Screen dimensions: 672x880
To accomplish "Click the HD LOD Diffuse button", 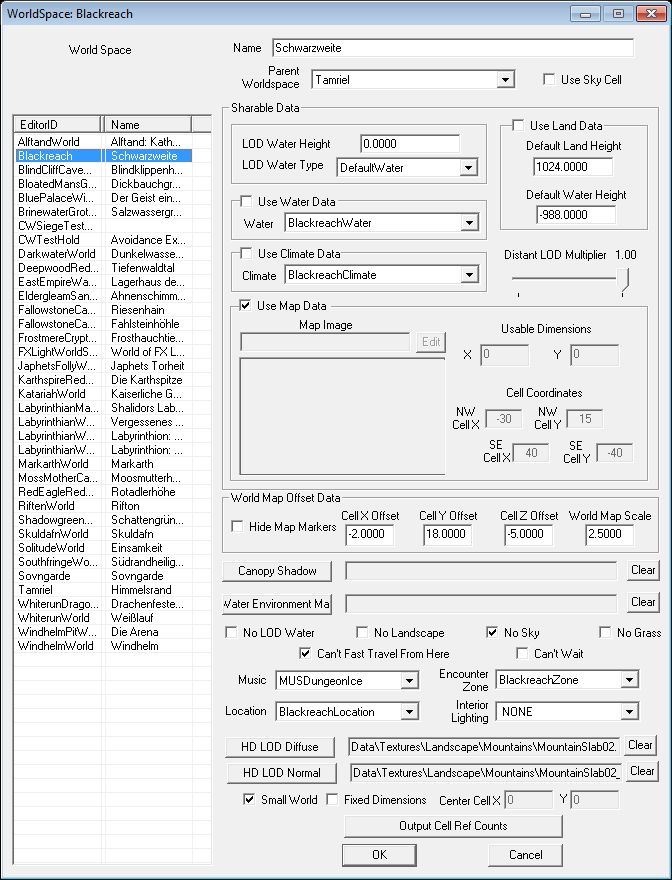I will (280, 747).
